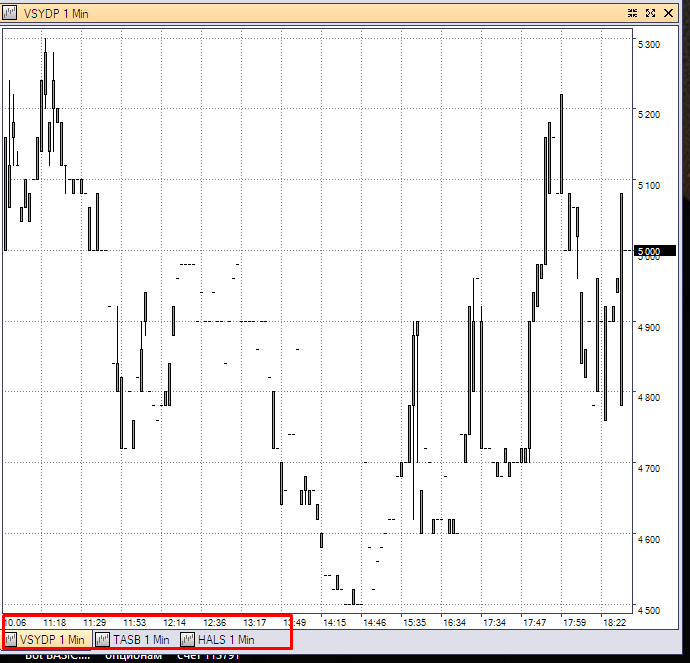Click the 14:46 time axis label
The width and height of the screenshot is (690, 663).
coord(374,623)
